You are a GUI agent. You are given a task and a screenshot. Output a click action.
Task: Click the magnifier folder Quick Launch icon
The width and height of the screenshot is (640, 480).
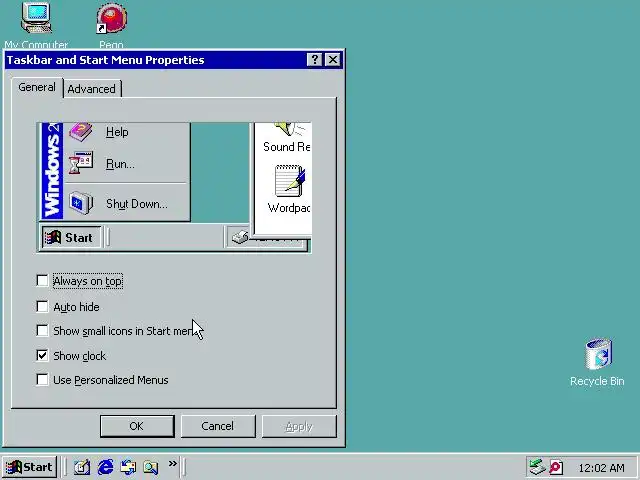point(151,467)
